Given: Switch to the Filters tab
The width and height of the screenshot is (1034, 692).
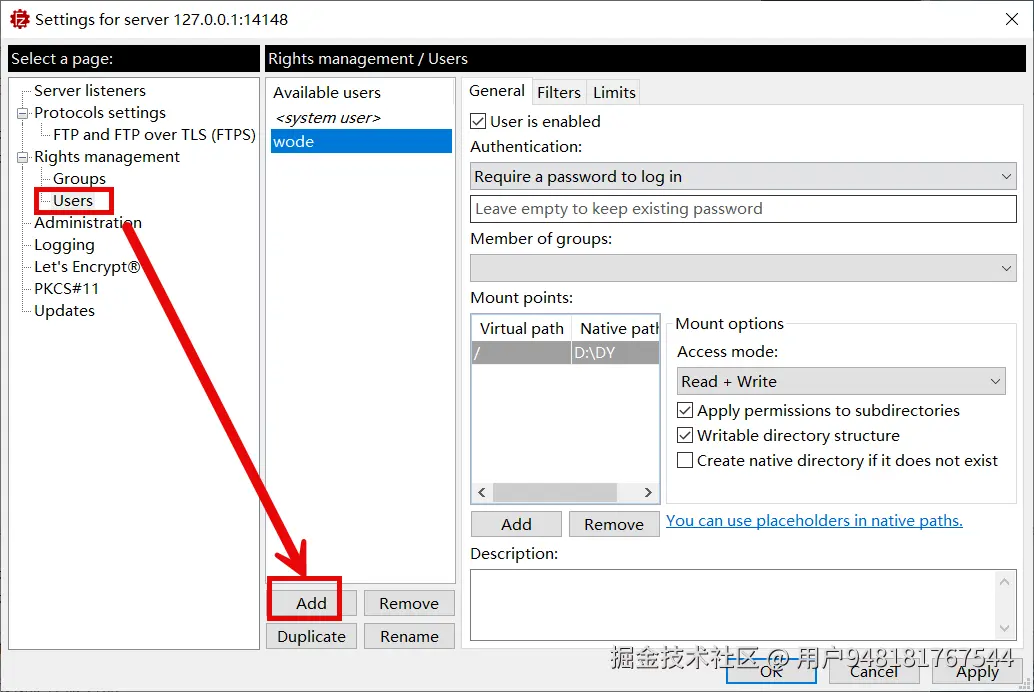Looking at the screenshot, I should [559, 92].
